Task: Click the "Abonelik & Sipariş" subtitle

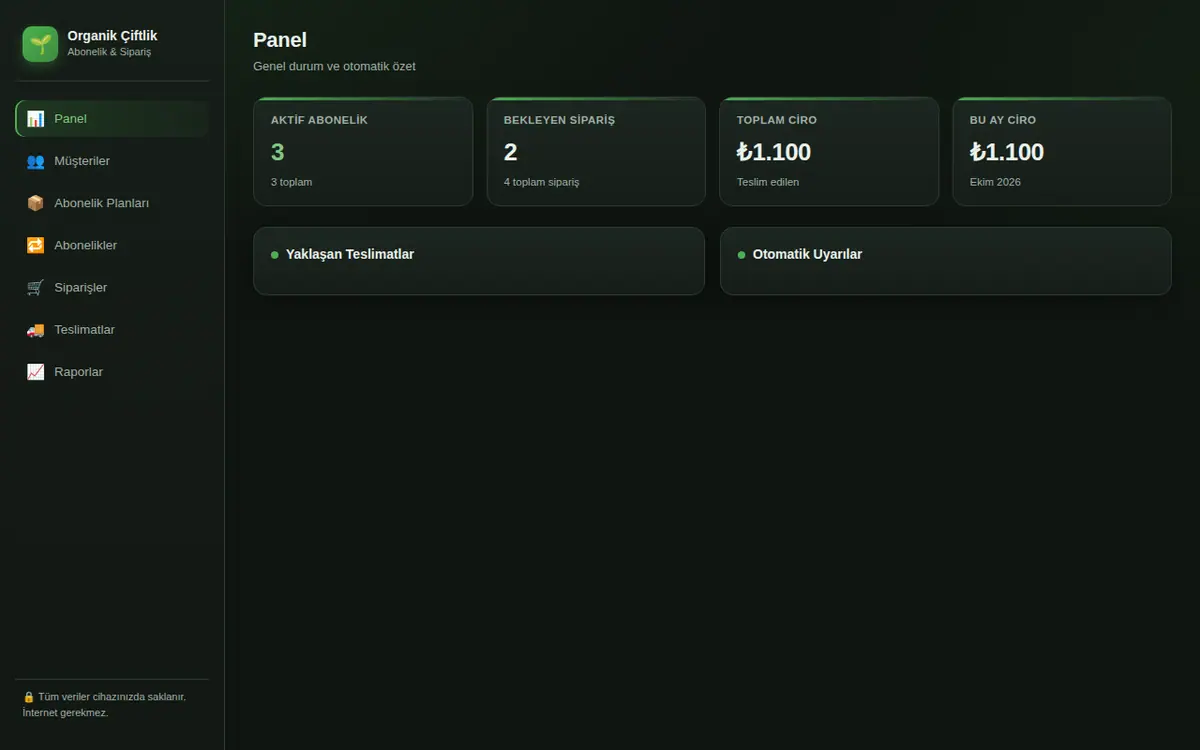Action: [109, 52]
